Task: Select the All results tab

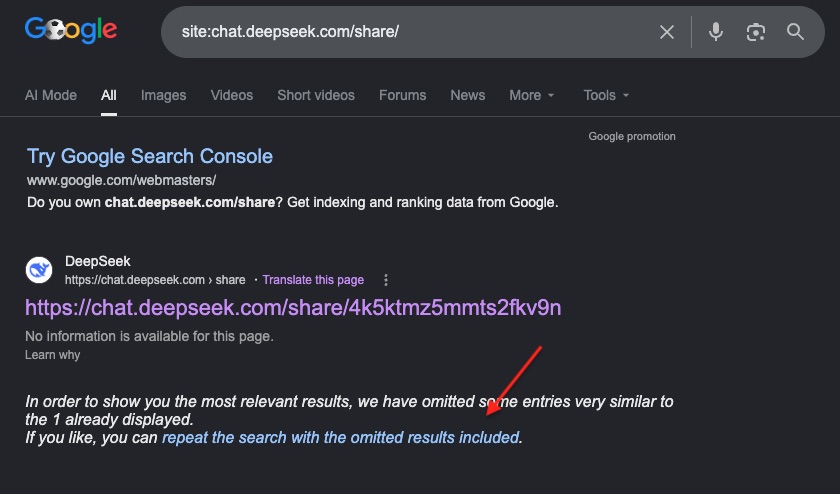Action: coord(109,95)
